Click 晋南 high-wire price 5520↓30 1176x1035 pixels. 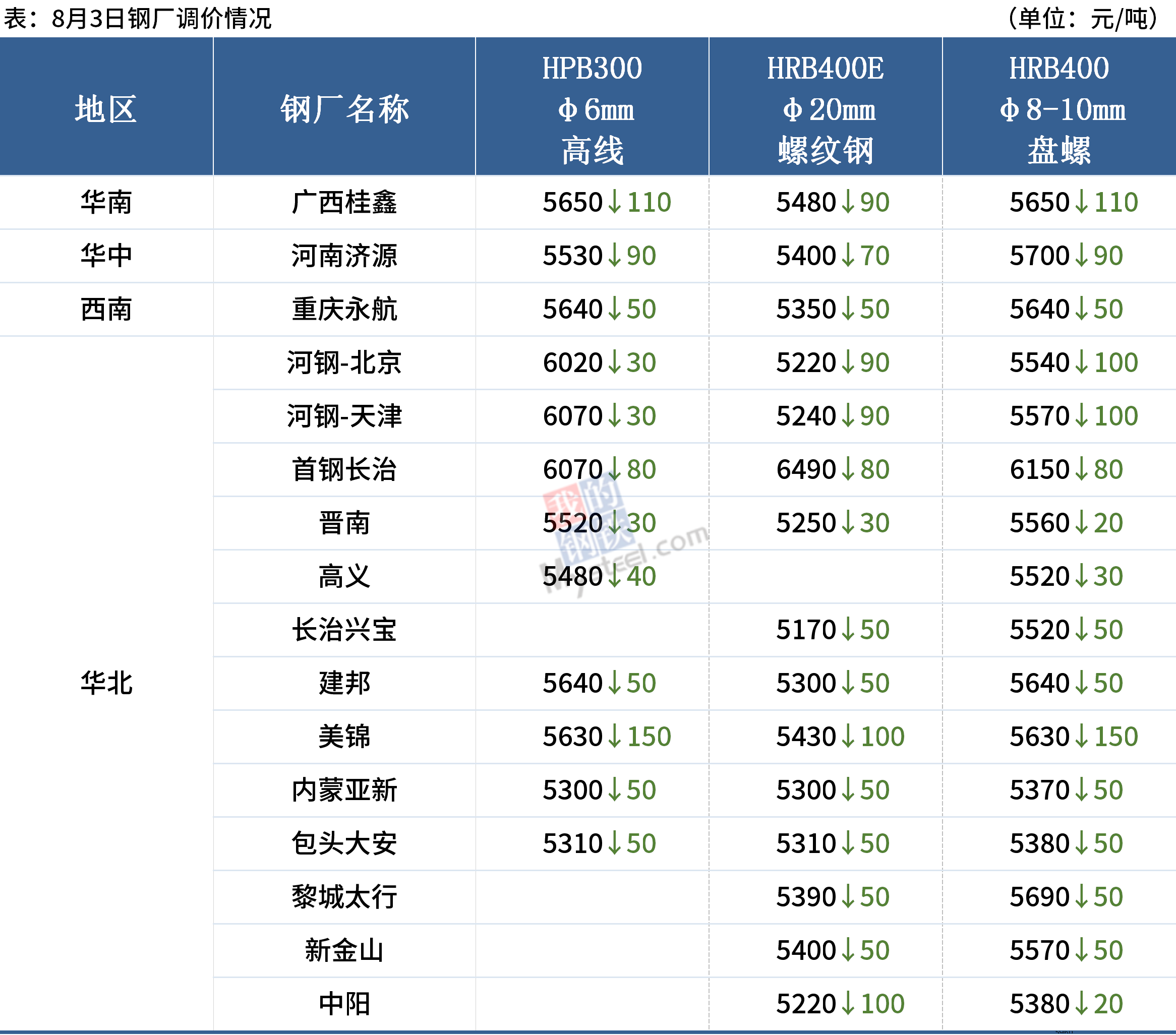[x=599, y=523]
